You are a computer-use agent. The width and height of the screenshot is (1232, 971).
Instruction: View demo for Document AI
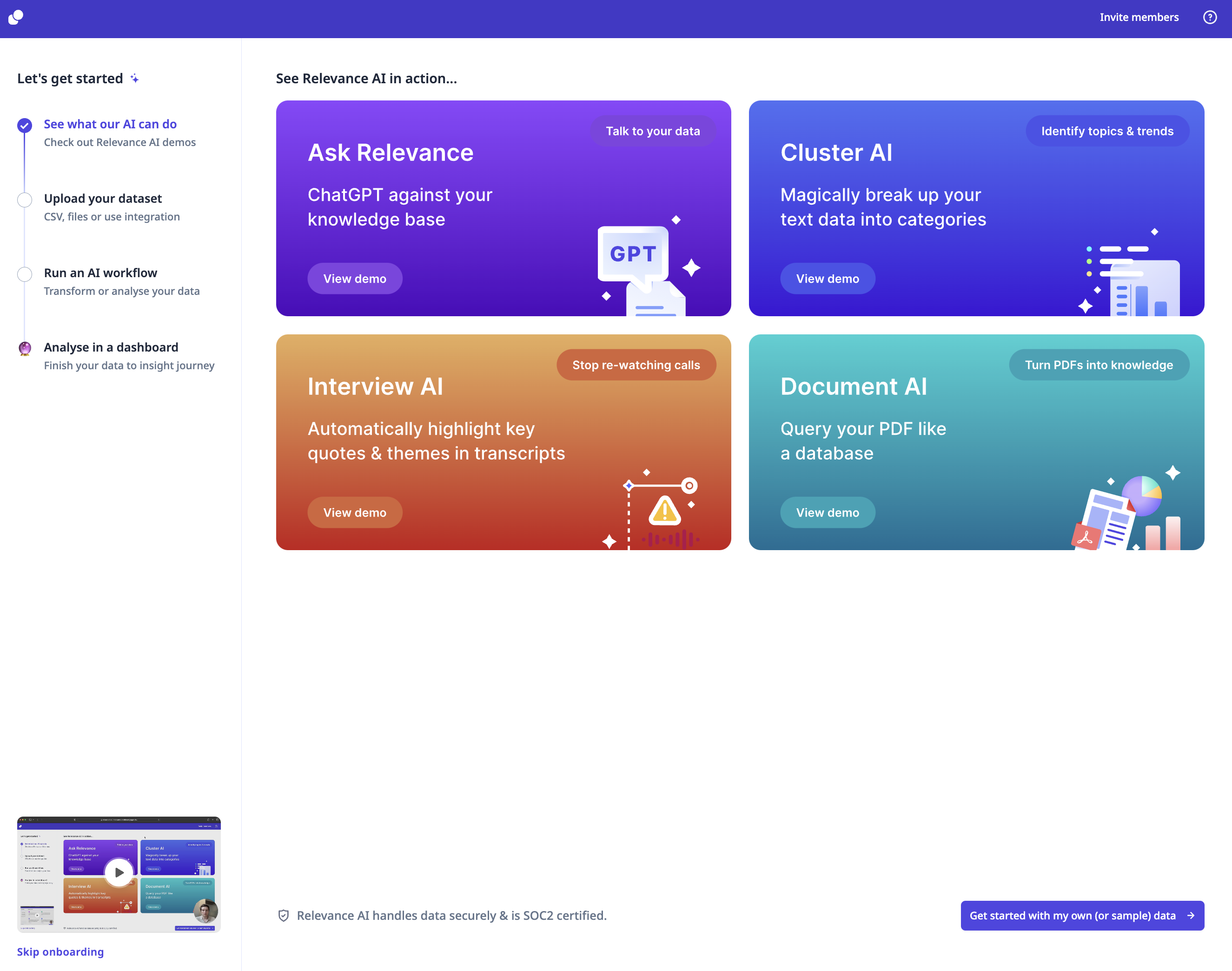[827, 513]
